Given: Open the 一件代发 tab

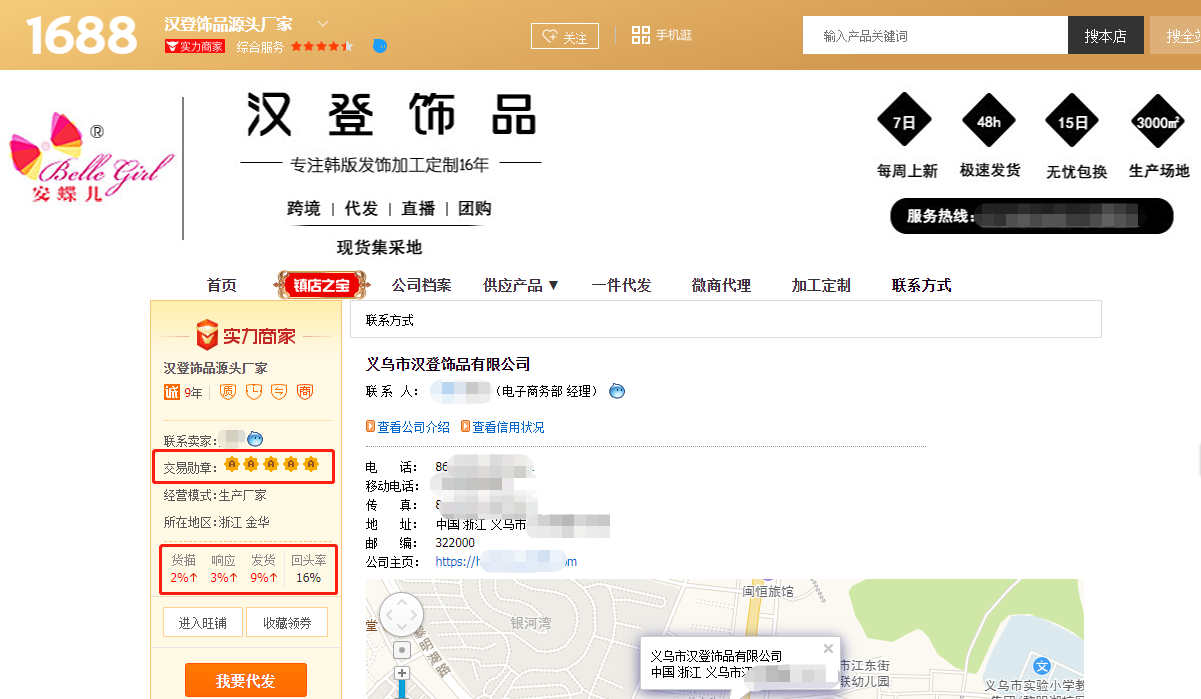Looking at the screenshot, I should (621, 285).
